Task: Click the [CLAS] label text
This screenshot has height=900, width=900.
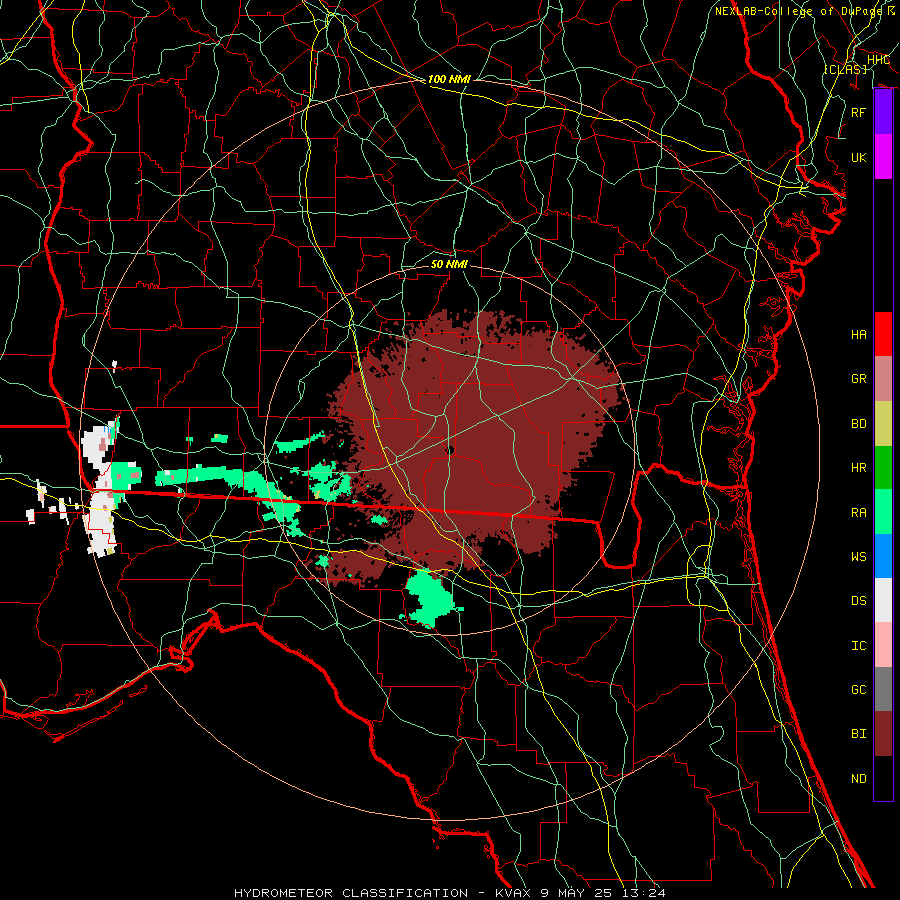Action: coord(845,69)
